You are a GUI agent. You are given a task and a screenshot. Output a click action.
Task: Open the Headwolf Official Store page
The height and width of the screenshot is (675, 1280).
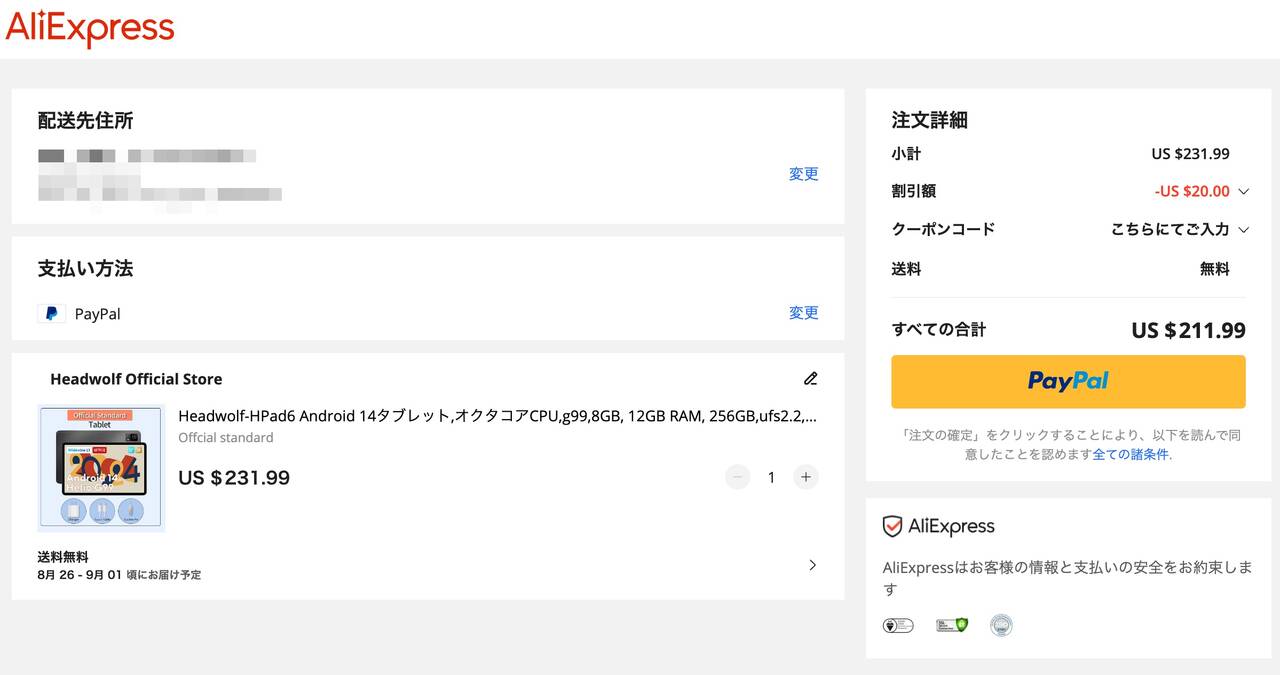[x=136, y=379]
